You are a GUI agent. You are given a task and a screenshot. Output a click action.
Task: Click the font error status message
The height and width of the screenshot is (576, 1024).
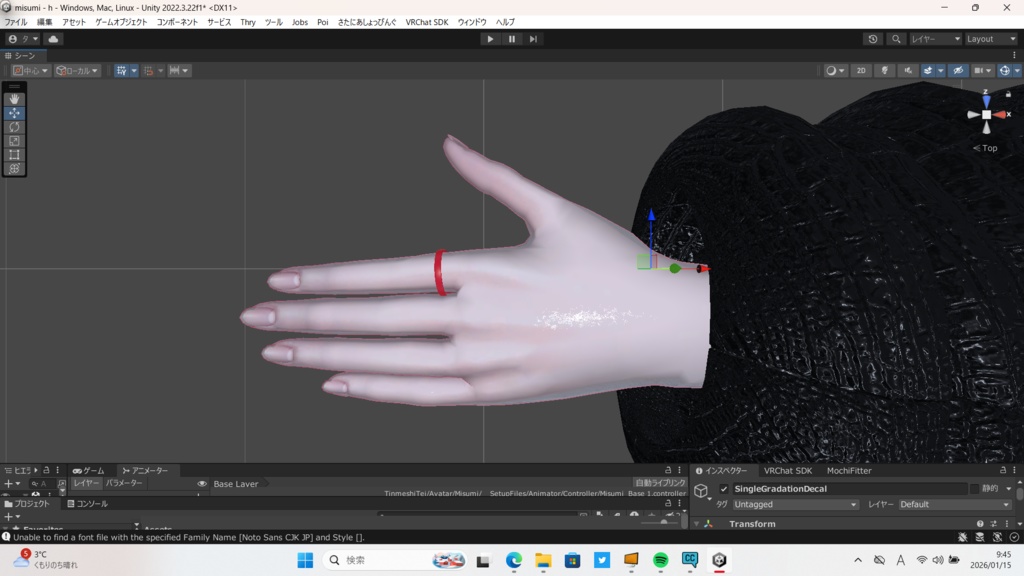tap(189, 537)
